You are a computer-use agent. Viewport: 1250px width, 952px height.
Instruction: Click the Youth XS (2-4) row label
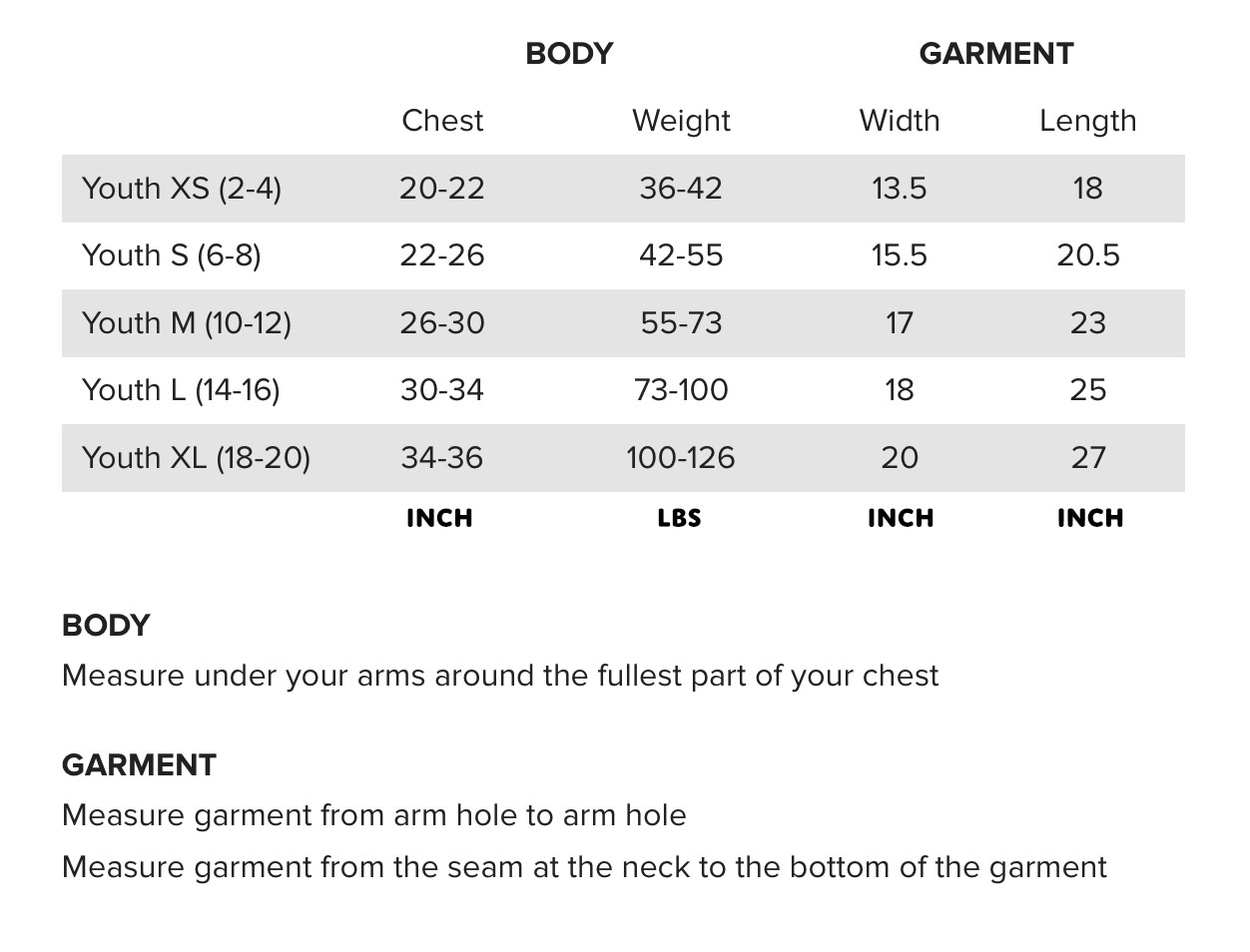[x=182, y=188]
